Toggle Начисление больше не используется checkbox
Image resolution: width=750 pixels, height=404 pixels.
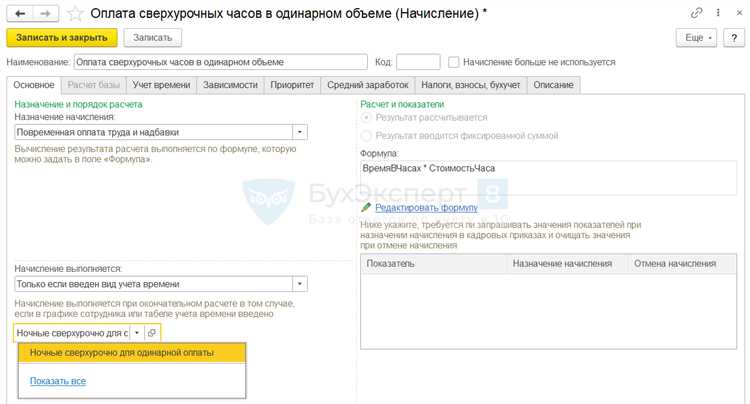point(453,62)
